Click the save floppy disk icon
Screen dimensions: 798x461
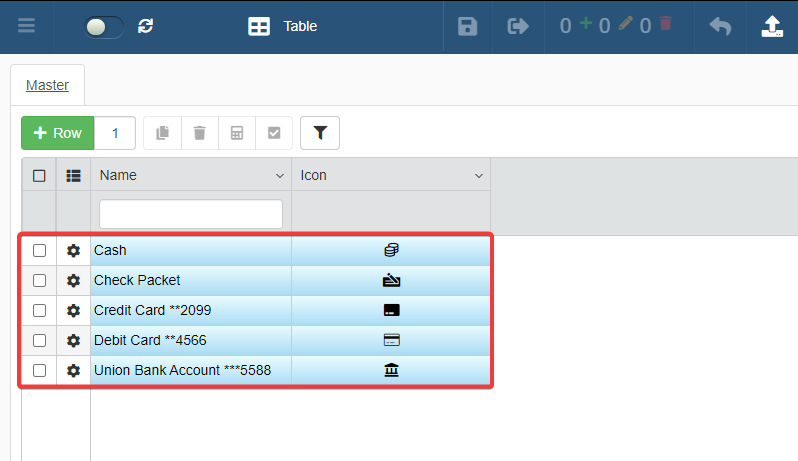[x=467, y=26]
